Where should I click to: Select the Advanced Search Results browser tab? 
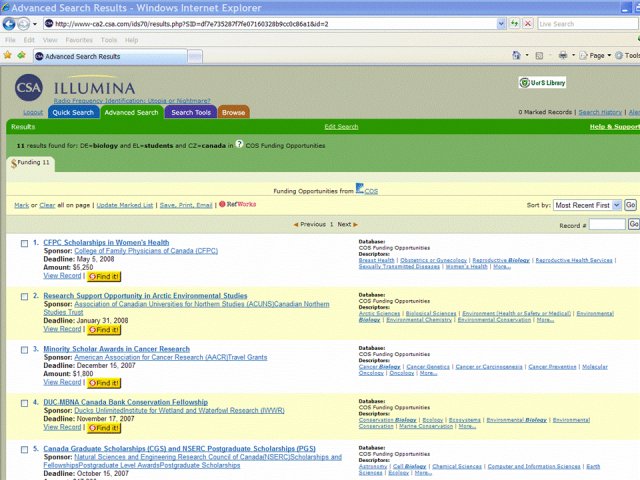coord(110,56)
